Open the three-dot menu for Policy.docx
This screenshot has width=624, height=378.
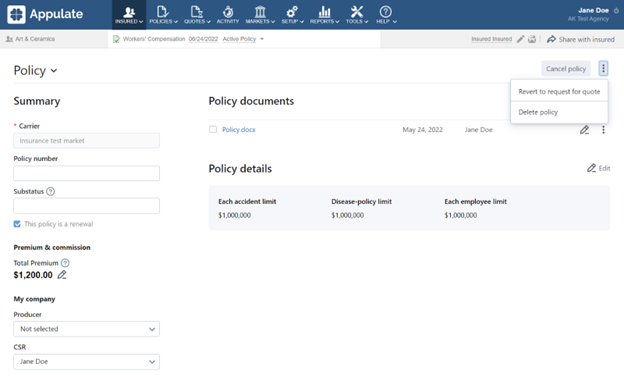coord(603,130)
